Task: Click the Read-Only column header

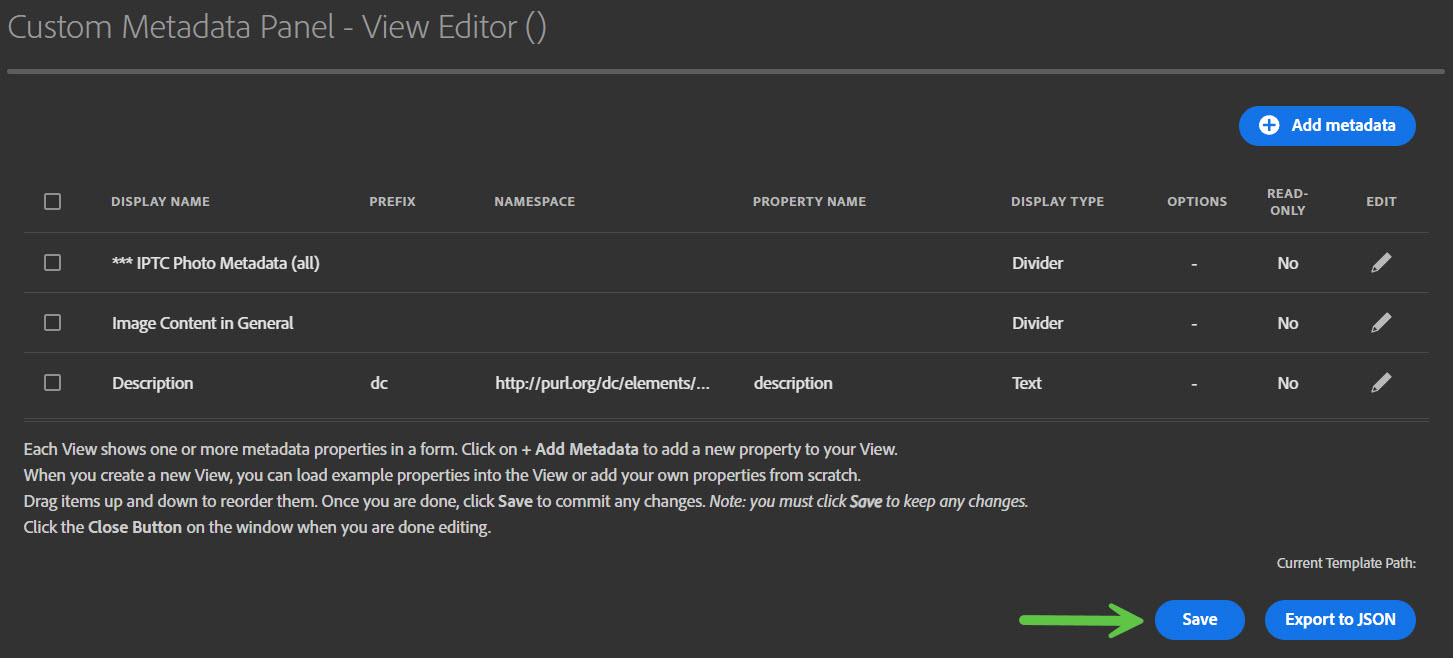Action: [1286, 202]
